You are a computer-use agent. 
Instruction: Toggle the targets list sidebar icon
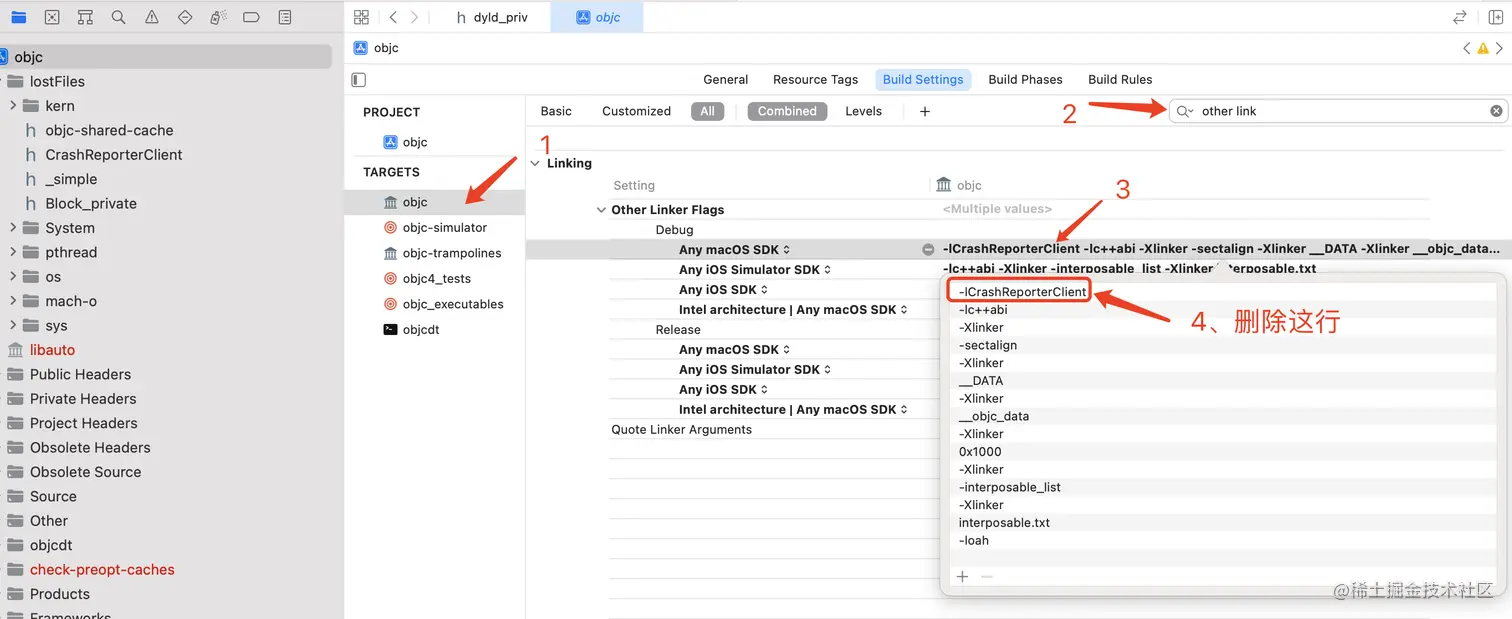coord(359,79)
